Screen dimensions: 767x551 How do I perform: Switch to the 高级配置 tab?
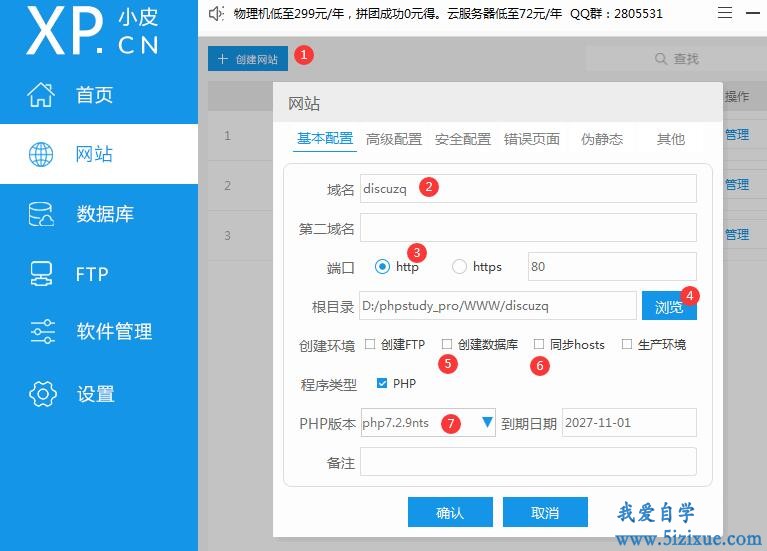(394, 139)
